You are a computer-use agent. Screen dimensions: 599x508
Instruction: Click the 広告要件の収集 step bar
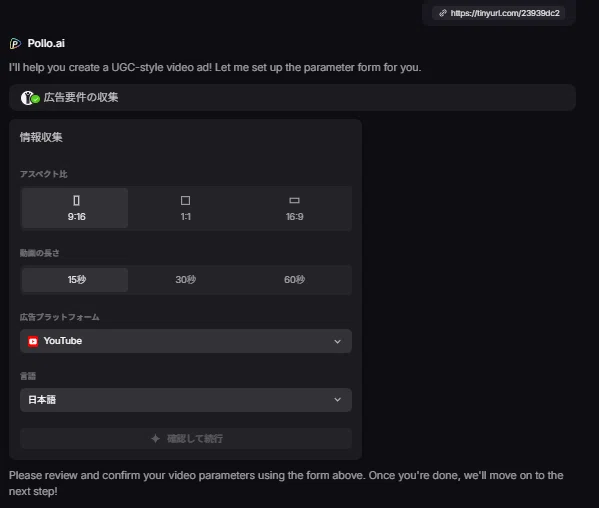pos(292,98)
